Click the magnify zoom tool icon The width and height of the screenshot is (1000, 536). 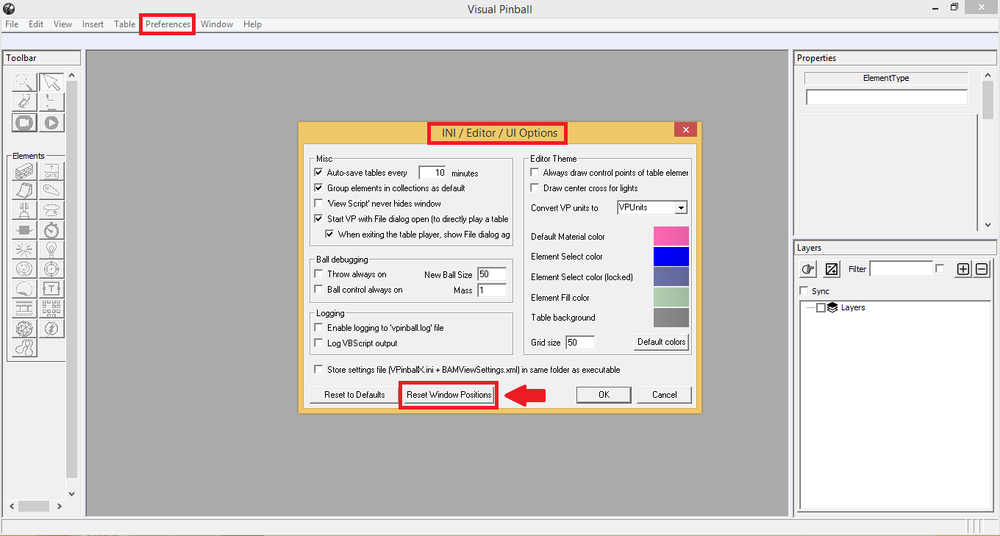point(24,82)
